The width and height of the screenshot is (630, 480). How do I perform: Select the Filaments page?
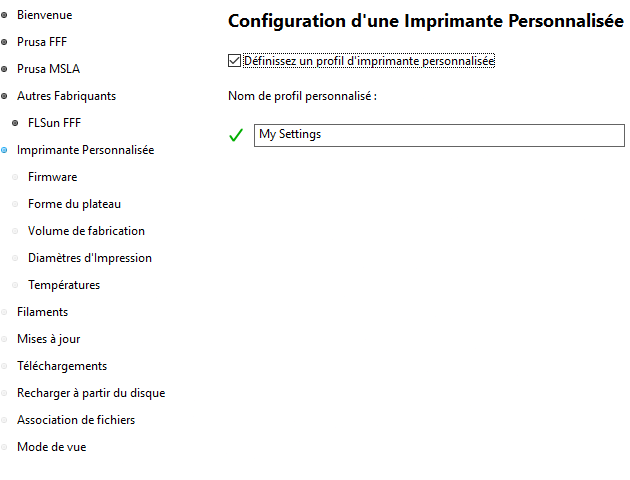pos(43,312)
